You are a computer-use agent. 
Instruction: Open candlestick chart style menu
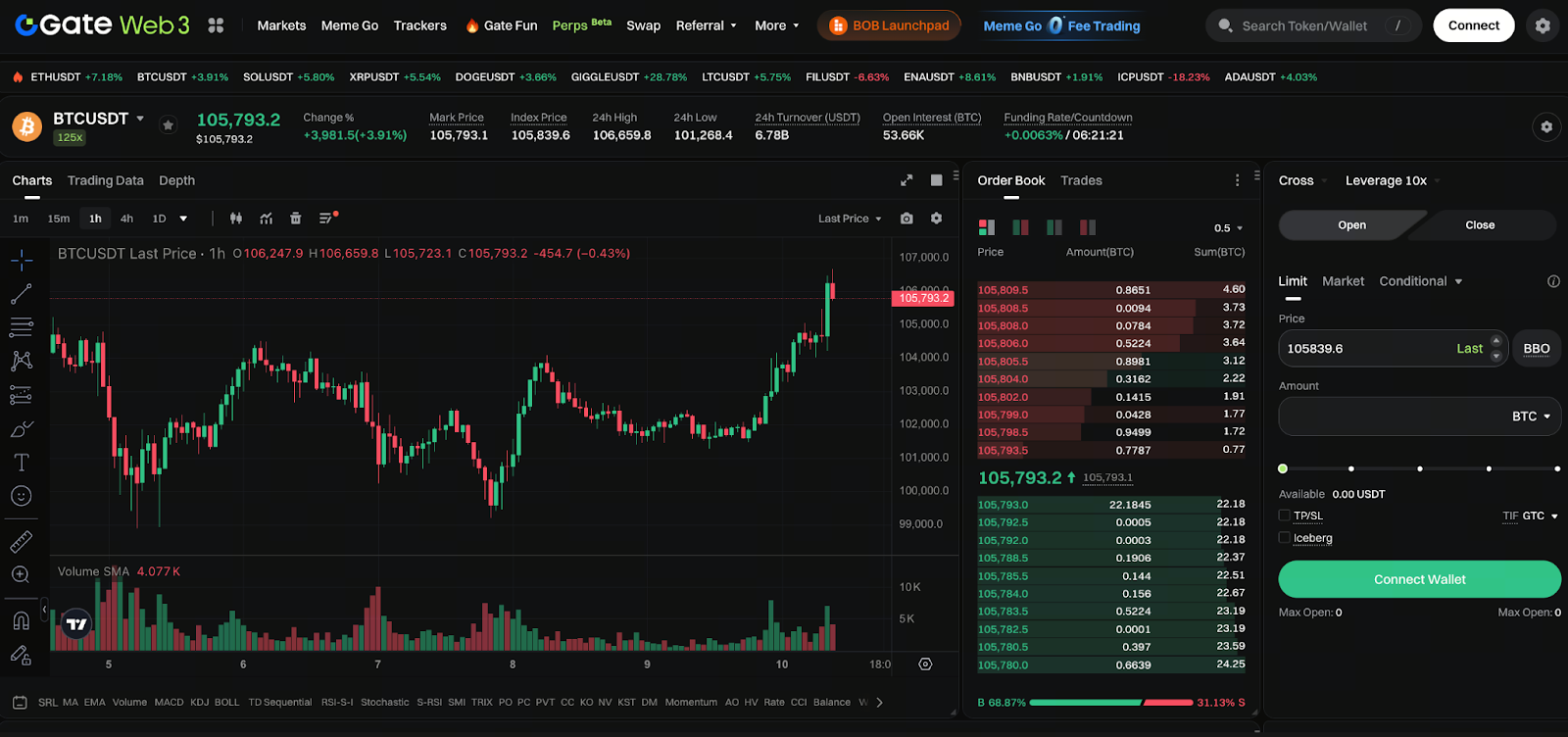point(236,219)
